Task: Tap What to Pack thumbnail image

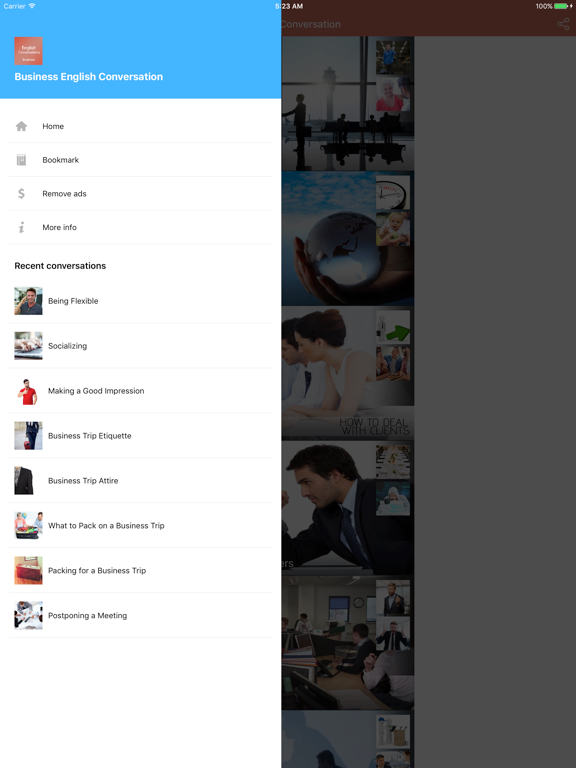Action: coord(28,526)
